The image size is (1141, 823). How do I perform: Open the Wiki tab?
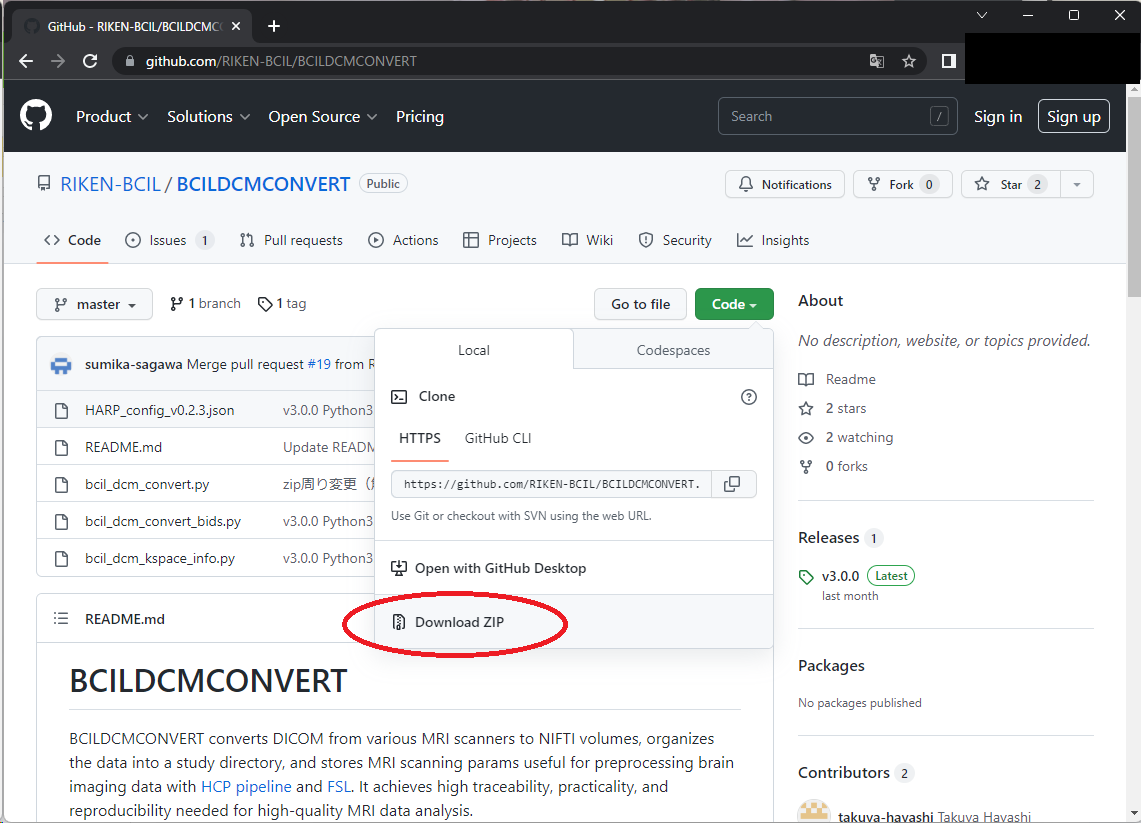click(x=587, y=240)
